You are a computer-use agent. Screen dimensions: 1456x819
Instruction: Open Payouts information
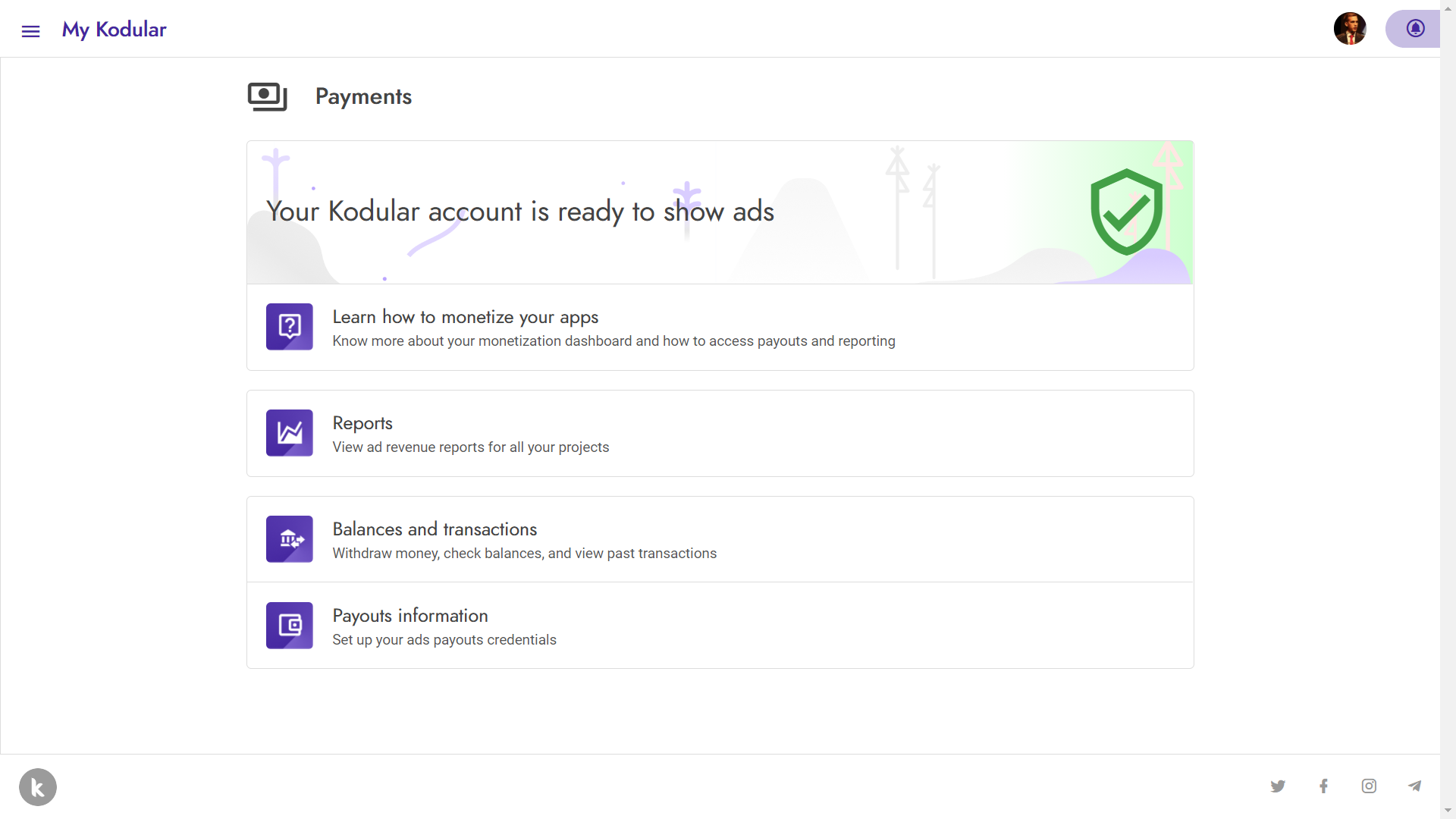[720, 626]
